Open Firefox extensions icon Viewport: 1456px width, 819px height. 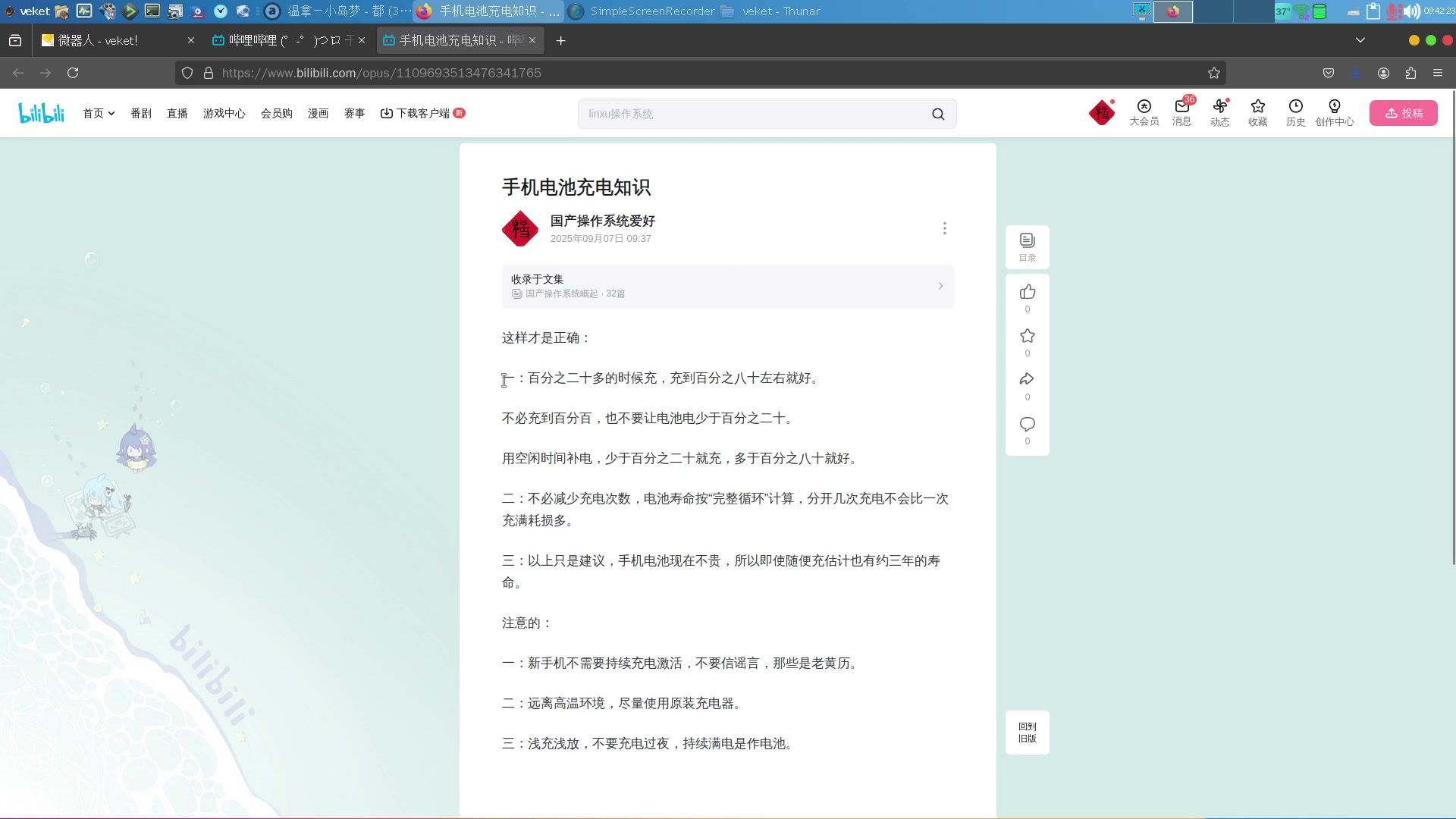pyautogui.click(x=1410, y=73)
